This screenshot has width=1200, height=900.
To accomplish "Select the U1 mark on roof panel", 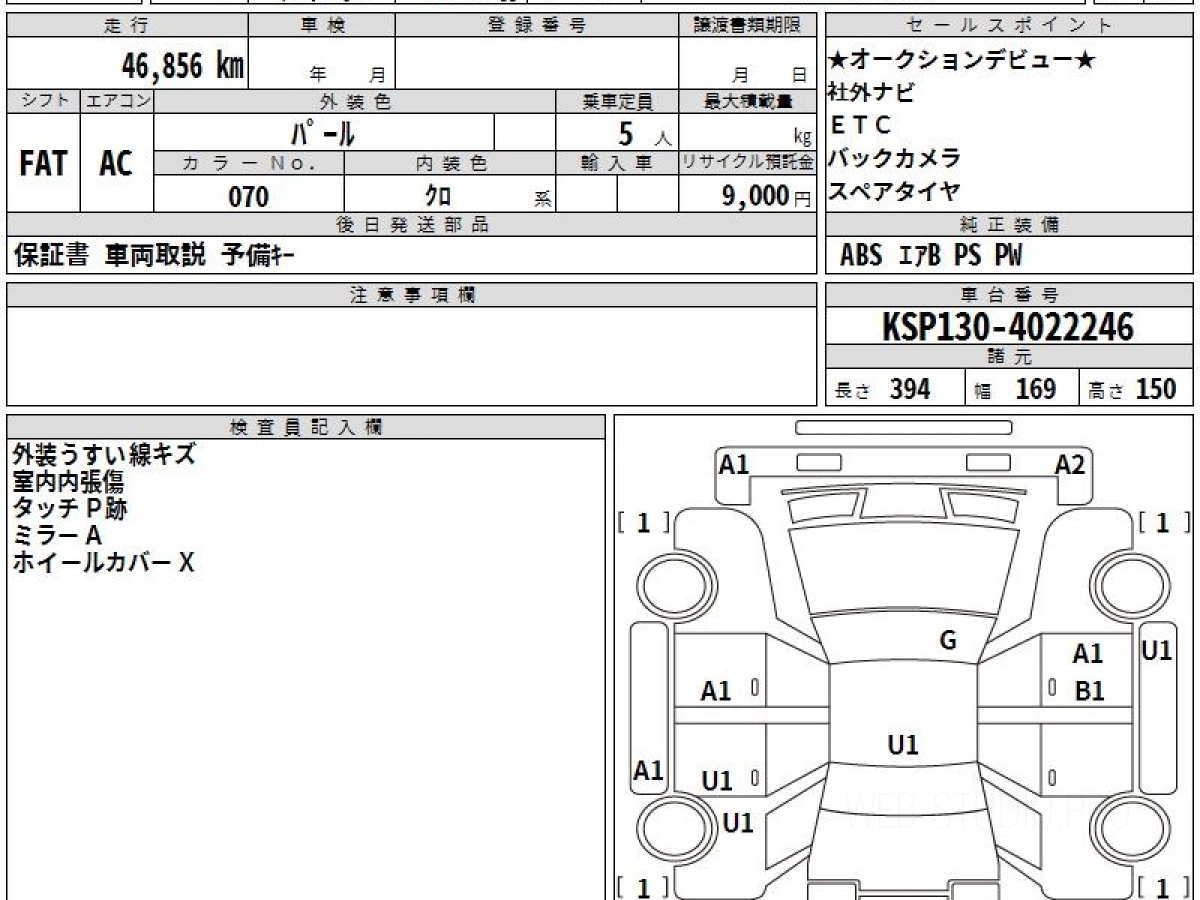I will [903, 744].
